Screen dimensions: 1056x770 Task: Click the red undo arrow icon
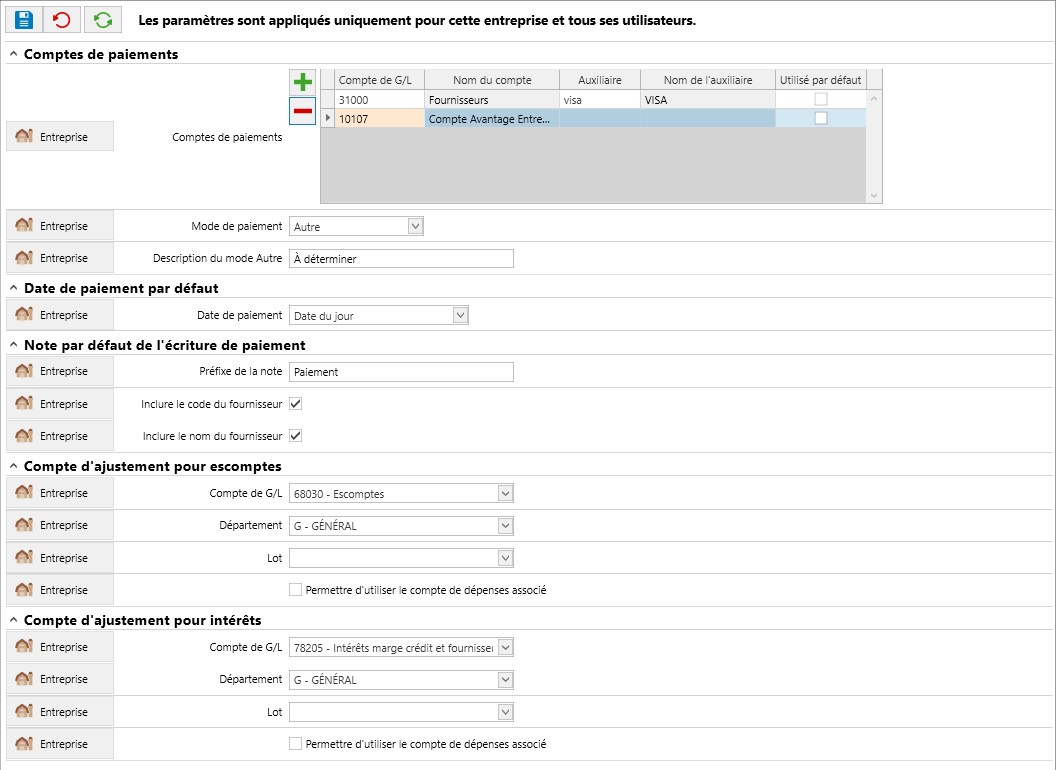point(62,20)
